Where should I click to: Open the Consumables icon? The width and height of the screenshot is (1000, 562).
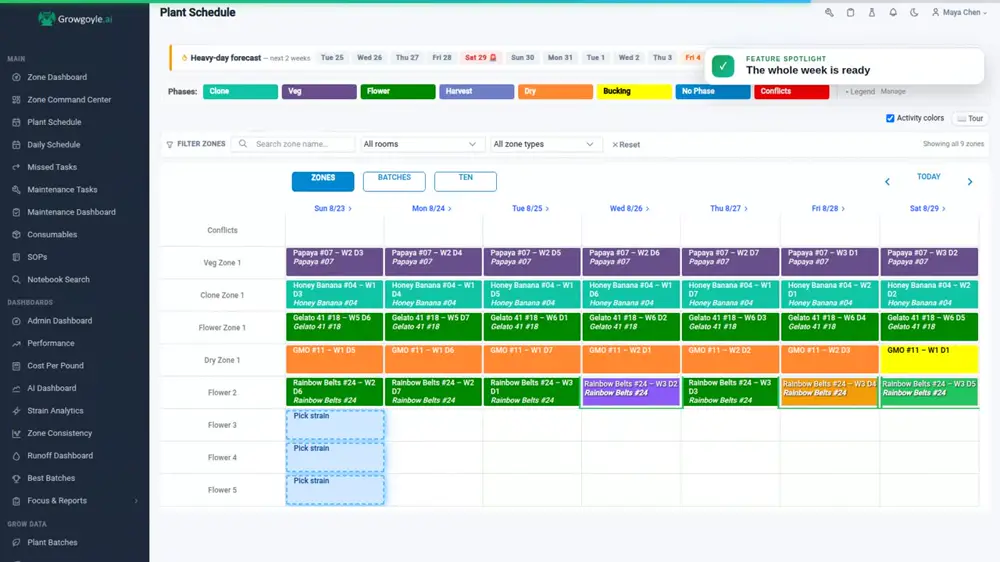coord(16,235)
